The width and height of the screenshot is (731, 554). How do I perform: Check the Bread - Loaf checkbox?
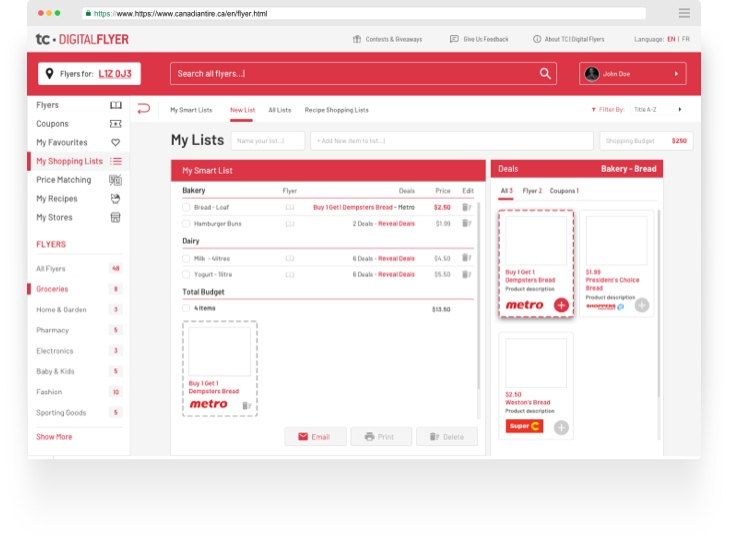click(186, 207)
